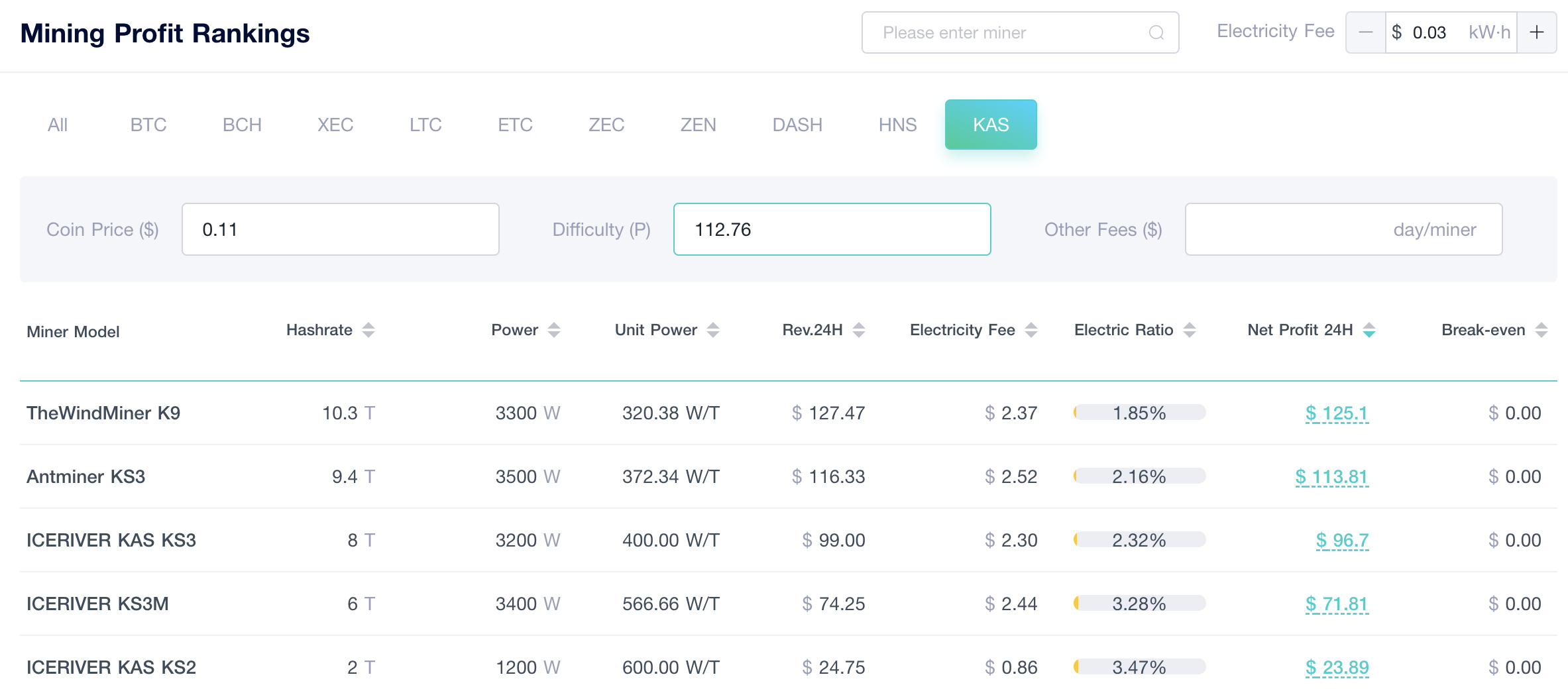
Task: Click the Coin Price input field
Action: pyautogui.click(x=340, y=229)
